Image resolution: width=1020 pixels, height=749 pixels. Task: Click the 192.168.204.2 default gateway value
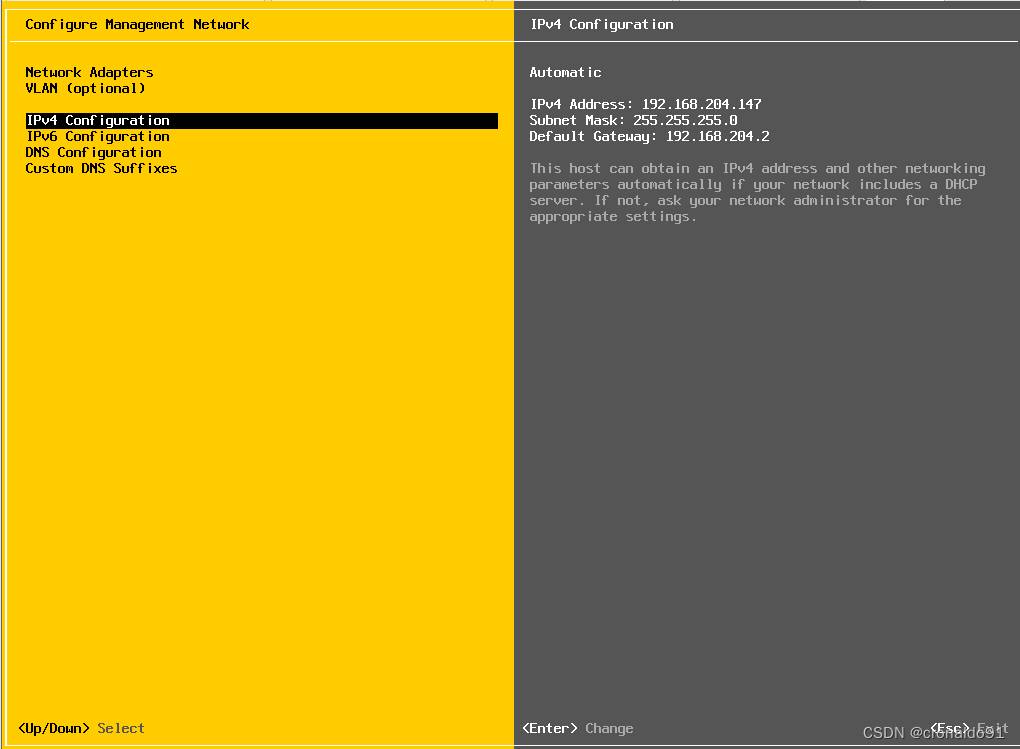717,136
